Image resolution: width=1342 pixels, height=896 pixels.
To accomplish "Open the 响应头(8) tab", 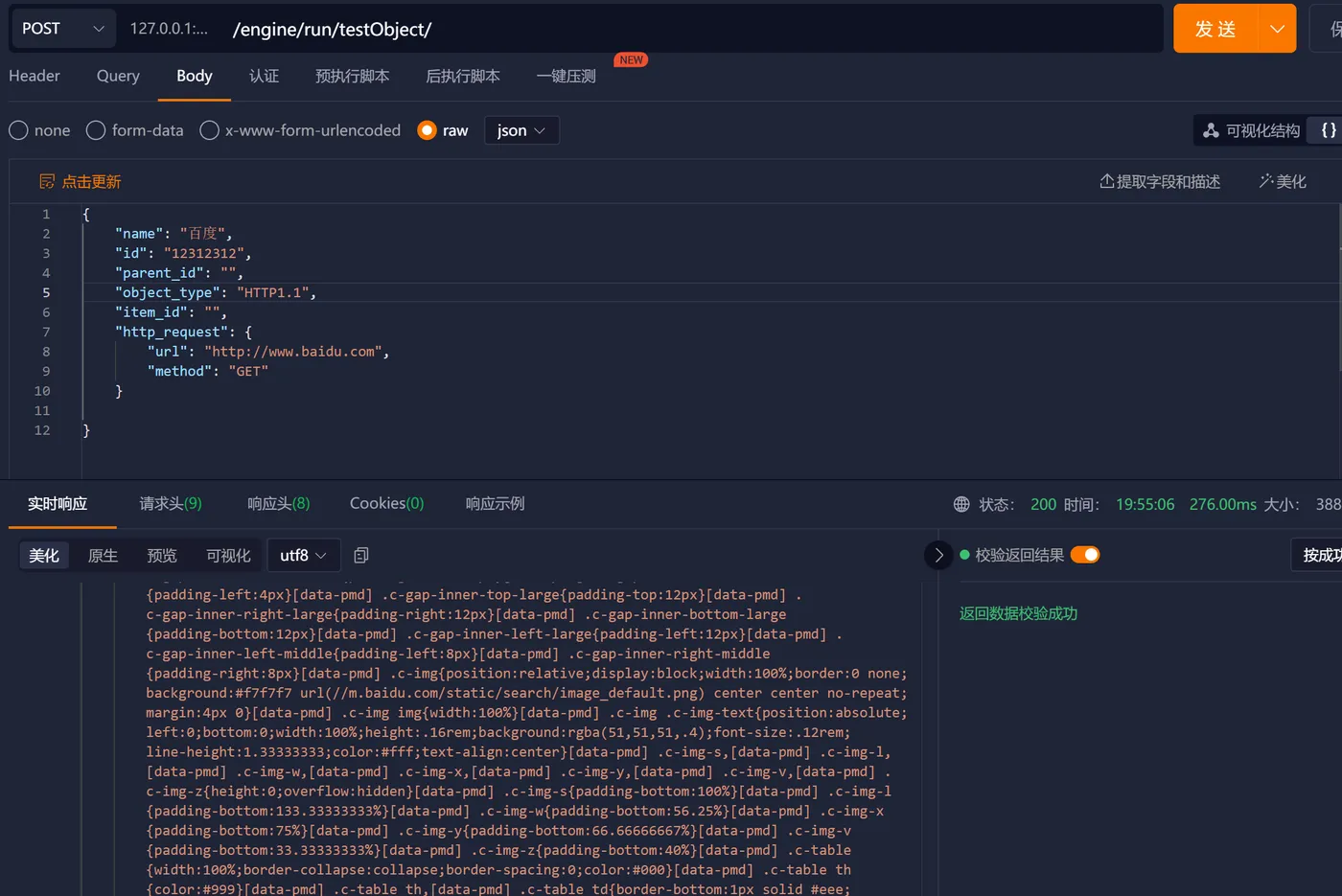I will (279, 504).
